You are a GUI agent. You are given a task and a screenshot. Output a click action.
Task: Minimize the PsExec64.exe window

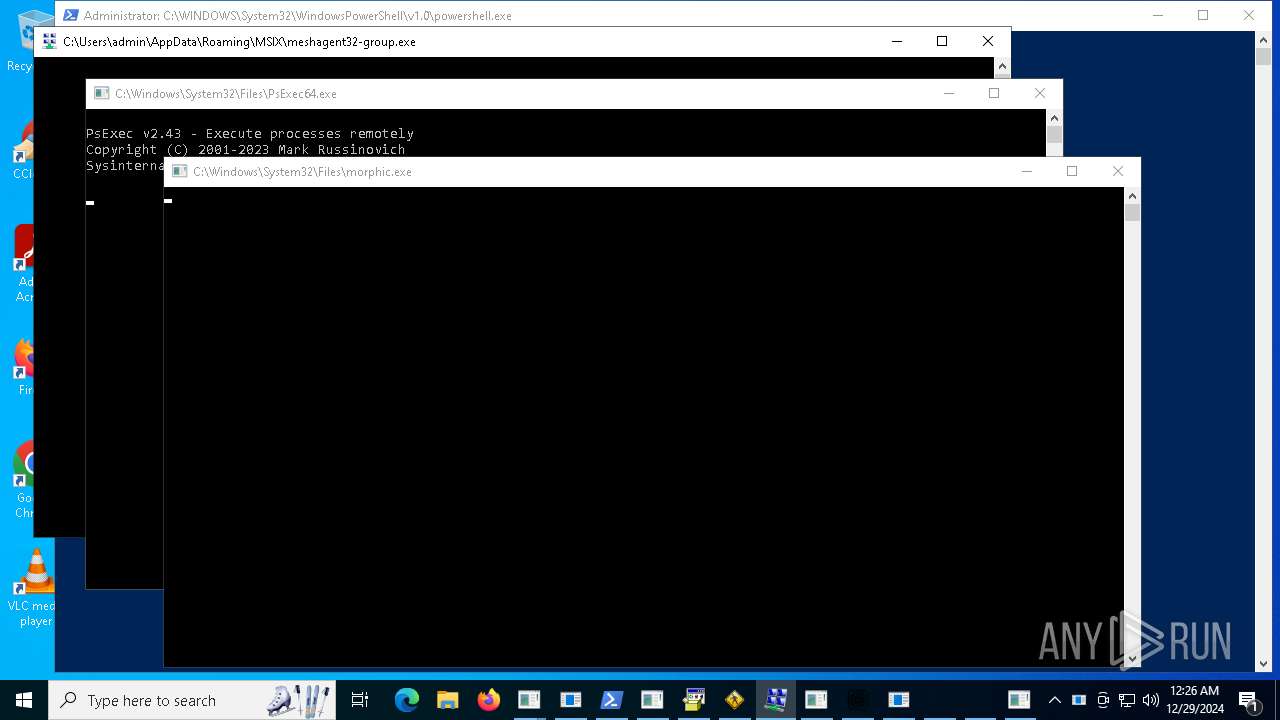pos(948,94)
